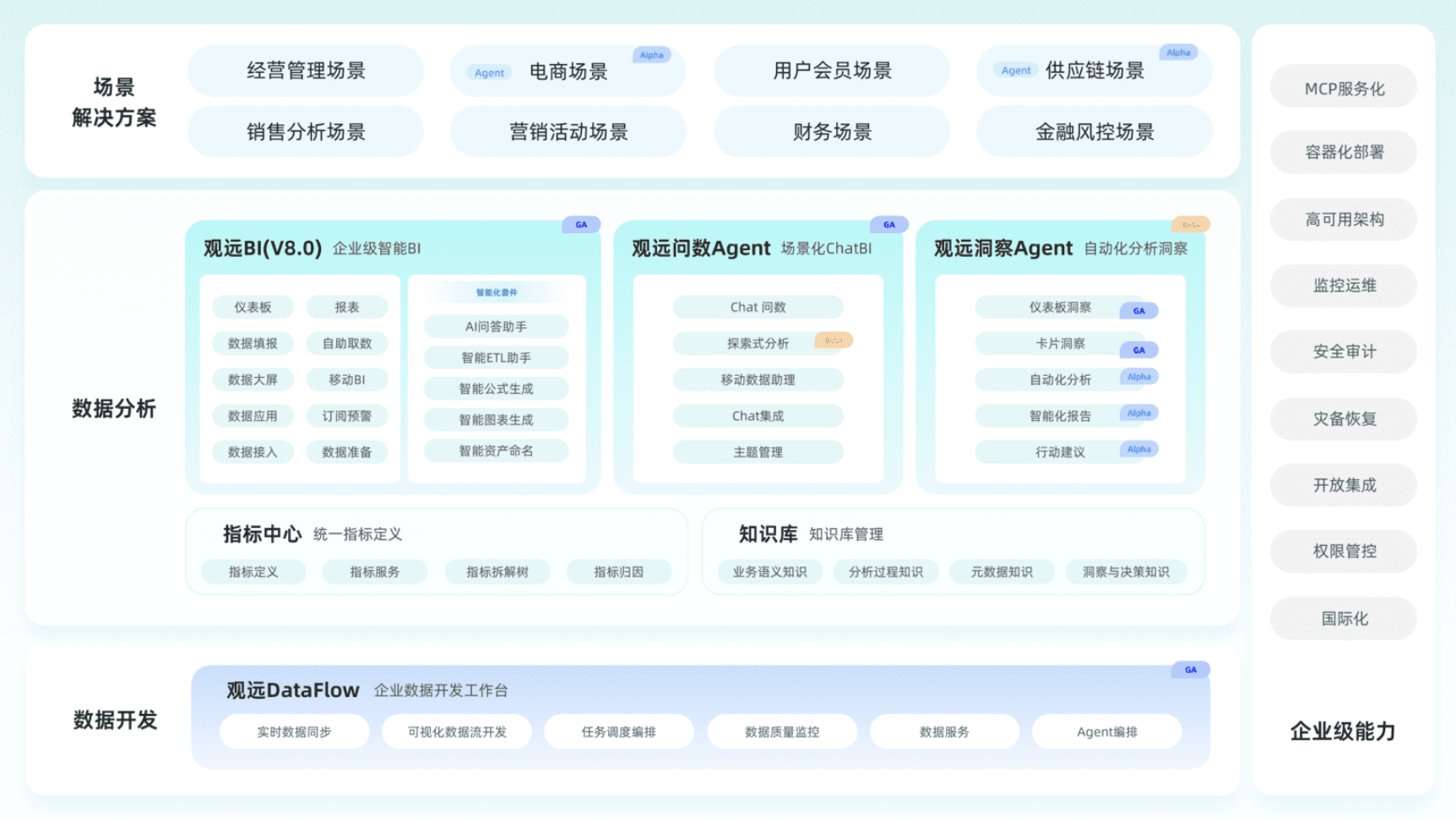Click the 经营管理场景 scenario pill
This screenshot has height=818, width=1456.
(x=306, y=71)
